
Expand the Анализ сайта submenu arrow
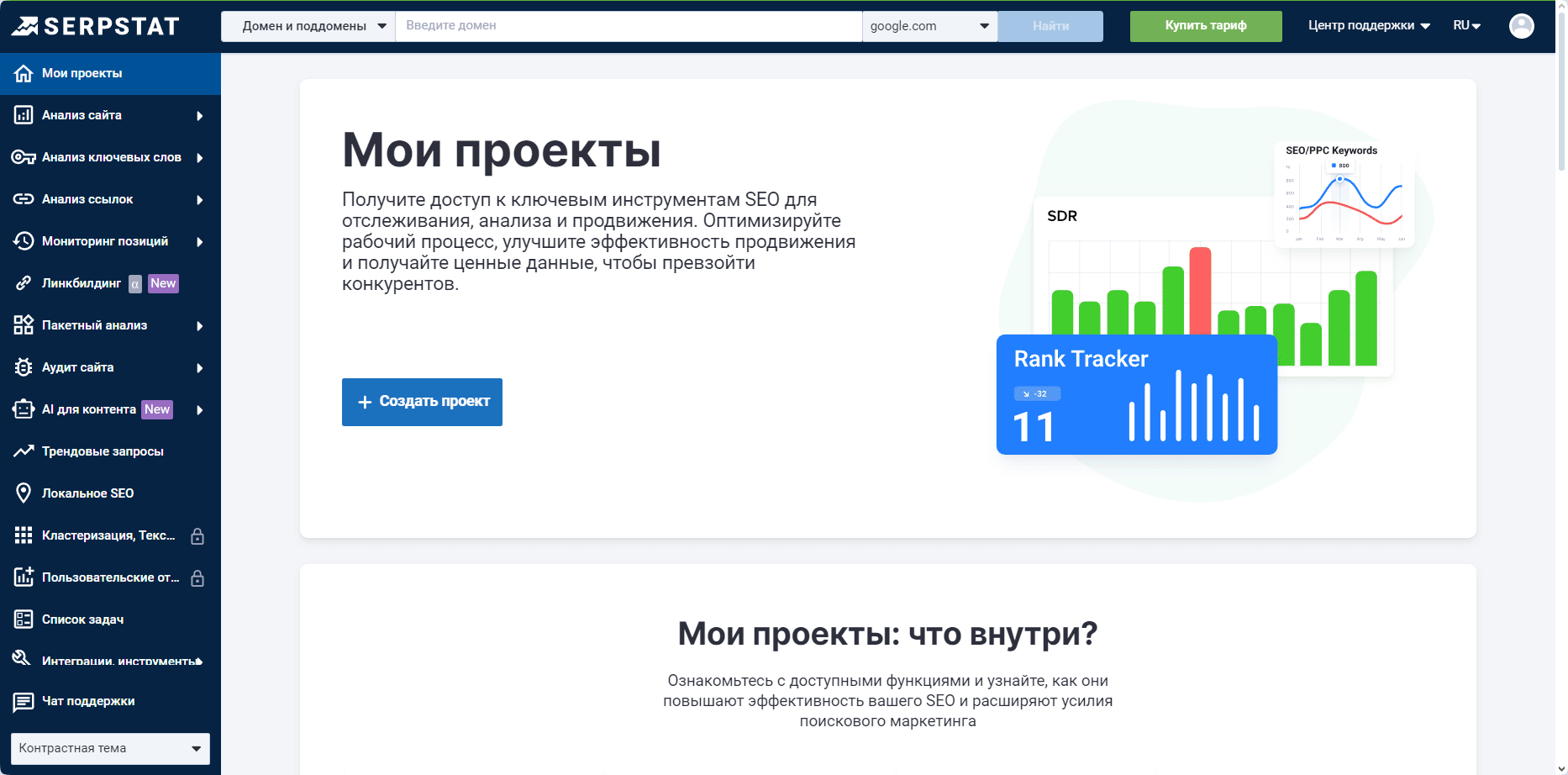click(x=200, y=116)
